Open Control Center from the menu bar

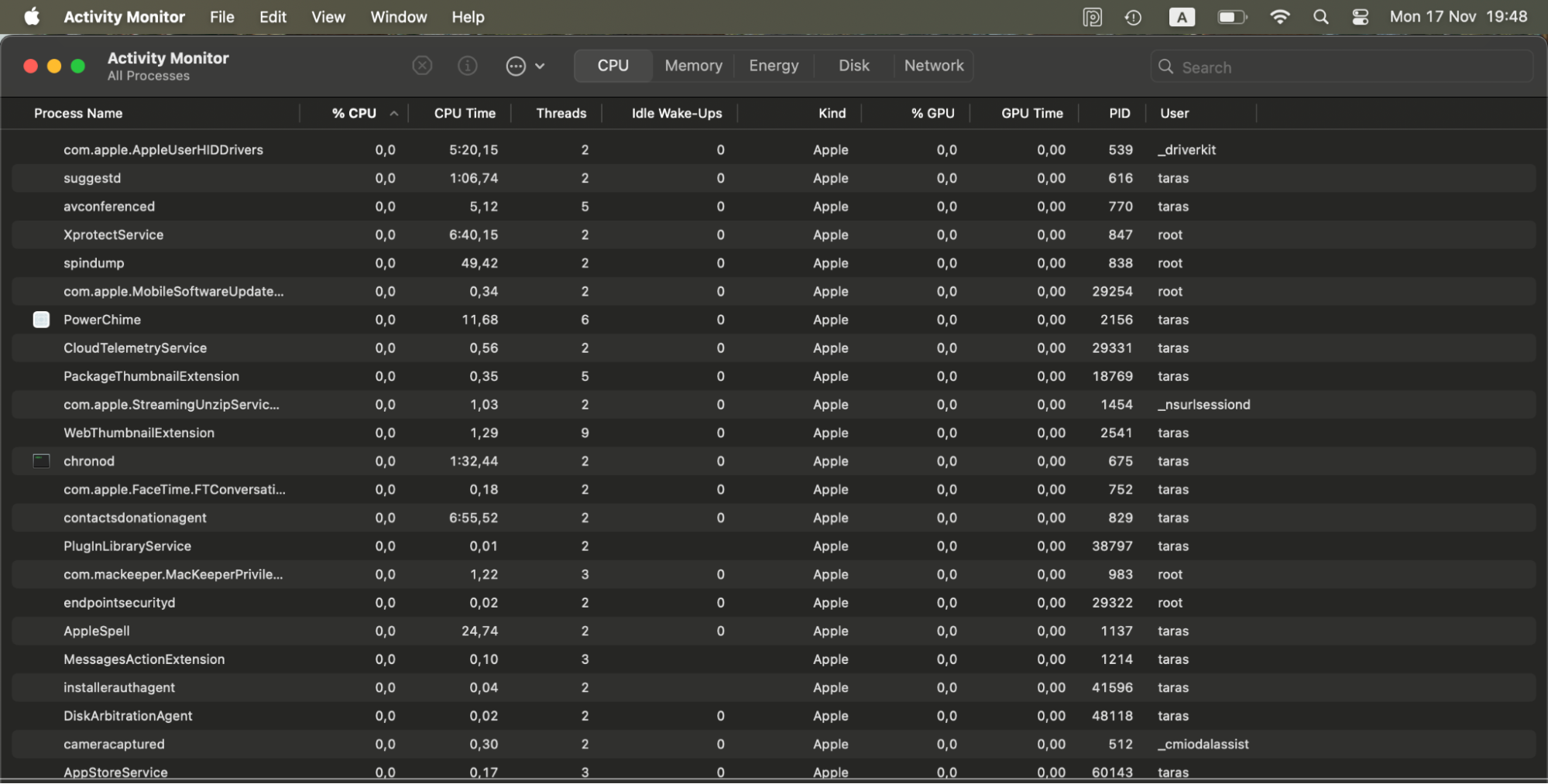[x=1360, y=16]
